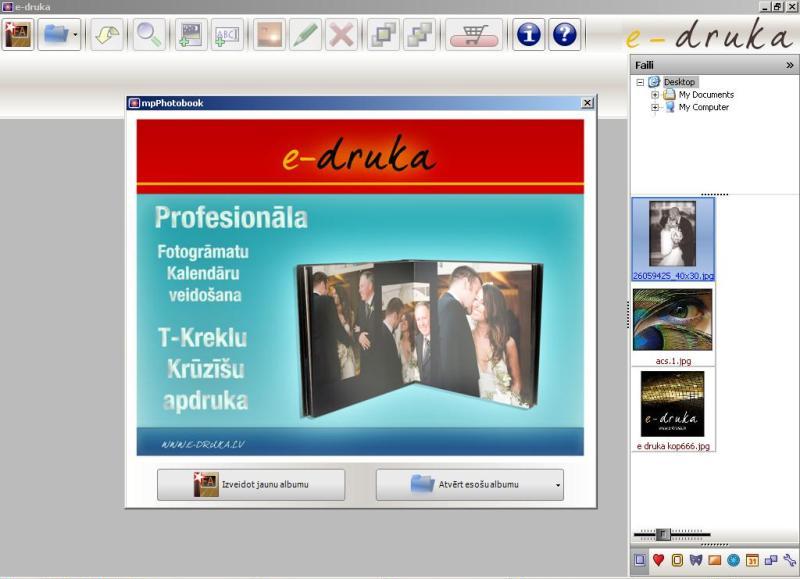This screenshot has width=800, height=579.
Task: Select the green pencil edit tool
Action: (x=305, y=34)
